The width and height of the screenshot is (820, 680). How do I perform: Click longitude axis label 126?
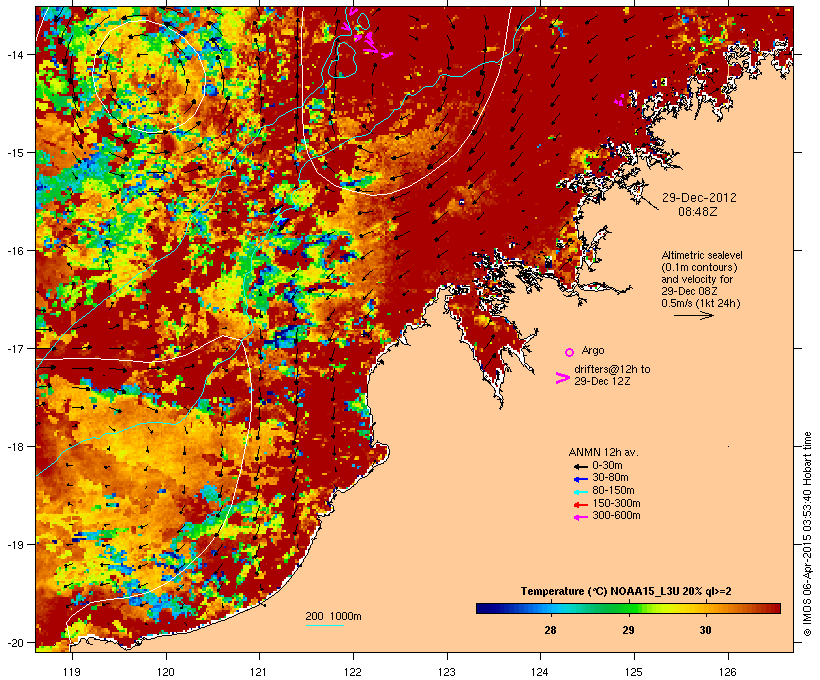(x=727, y=672)
